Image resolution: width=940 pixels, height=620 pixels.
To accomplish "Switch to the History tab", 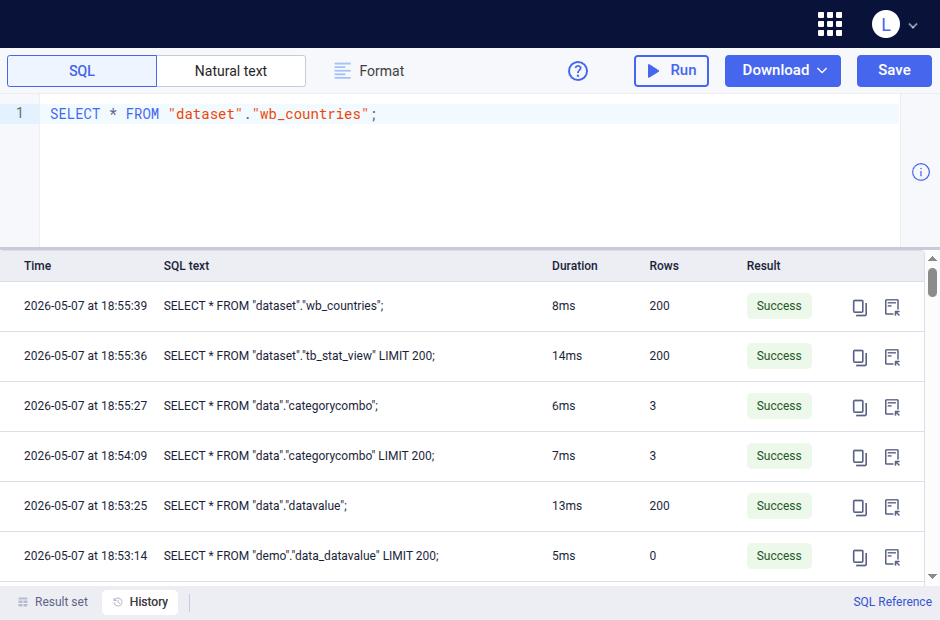I will (140, 602).
